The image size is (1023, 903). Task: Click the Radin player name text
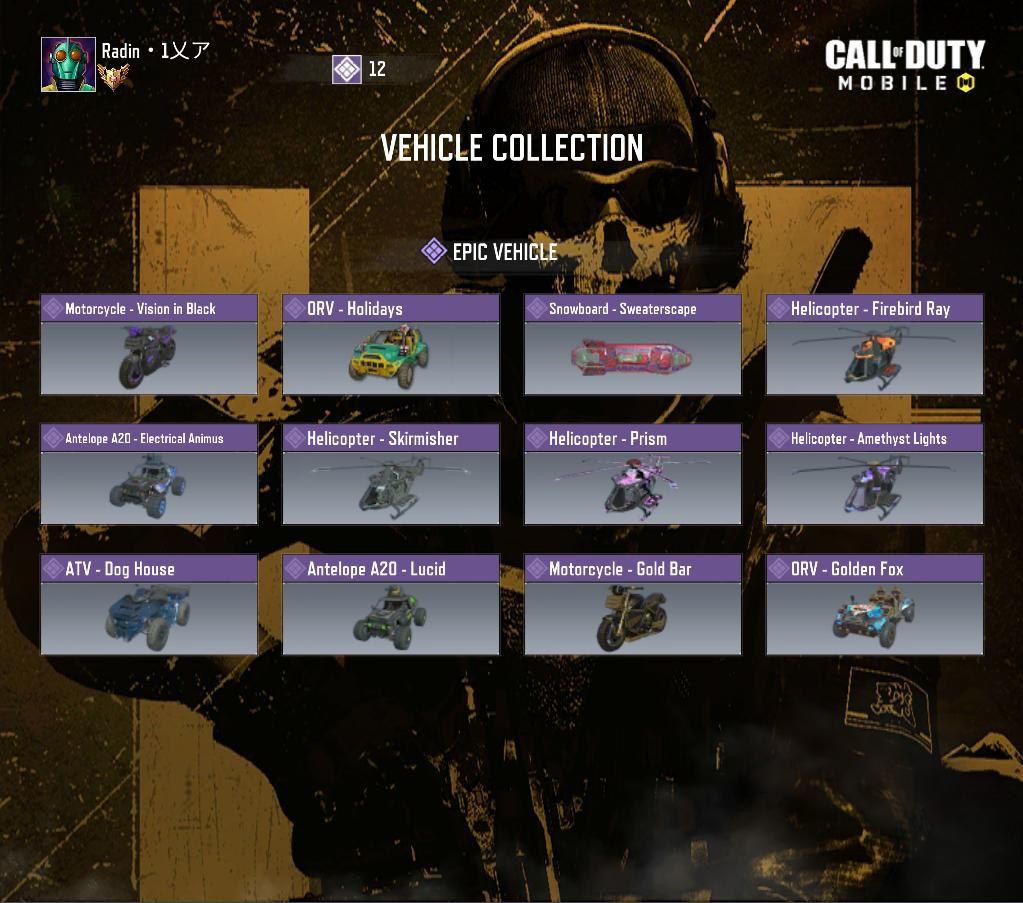(121, 51)
